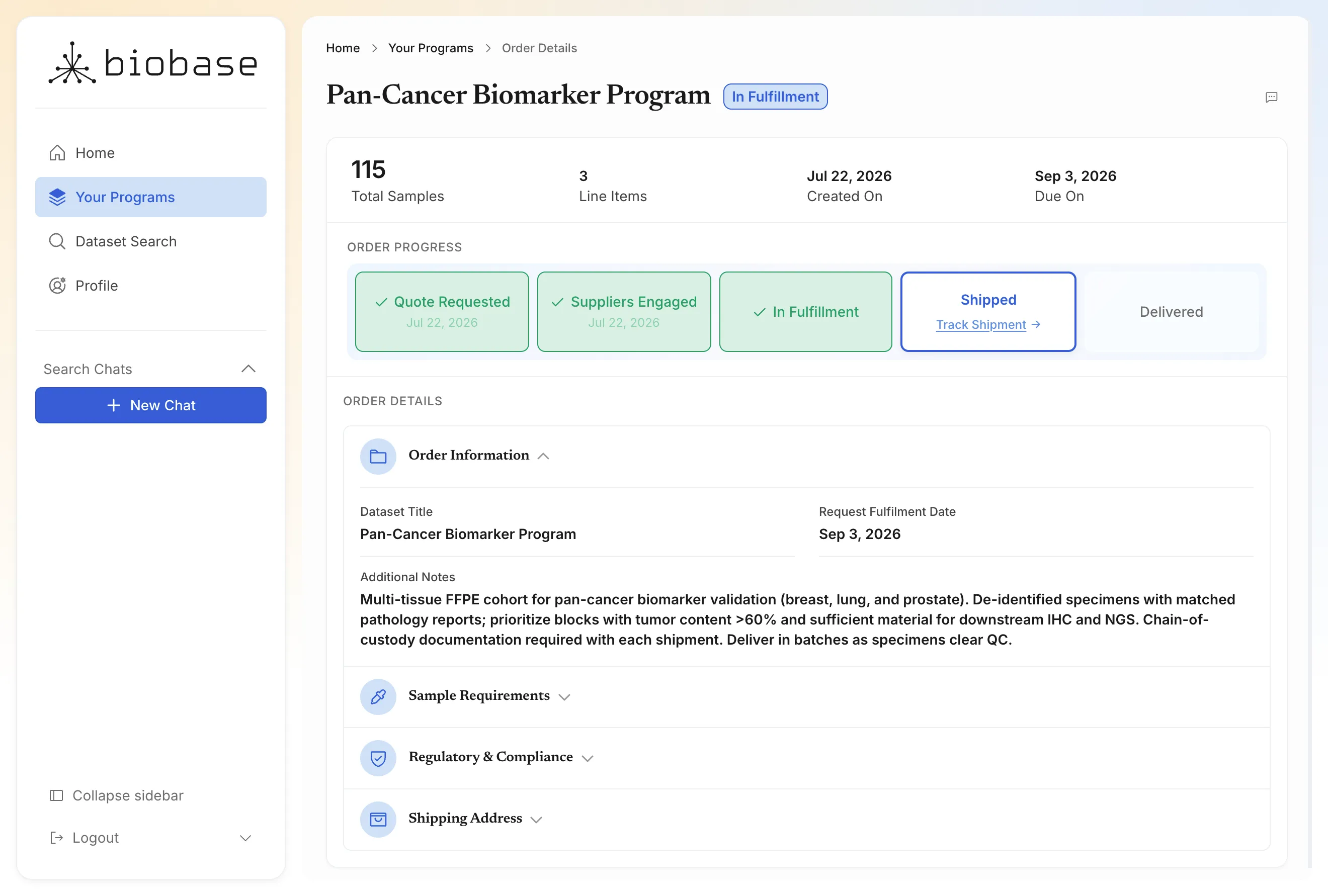Click the ORDER DETAILS section label

point(392,401)
